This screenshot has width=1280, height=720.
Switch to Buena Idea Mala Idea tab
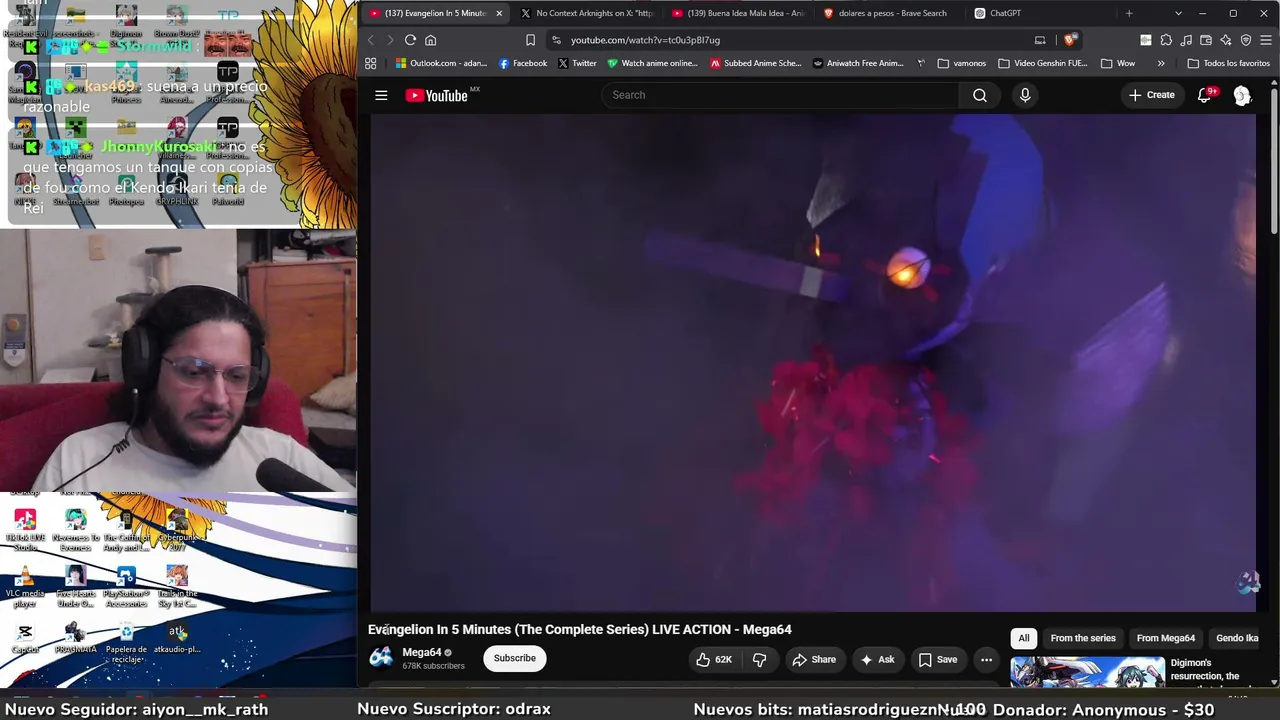click(x=738, y=13)
